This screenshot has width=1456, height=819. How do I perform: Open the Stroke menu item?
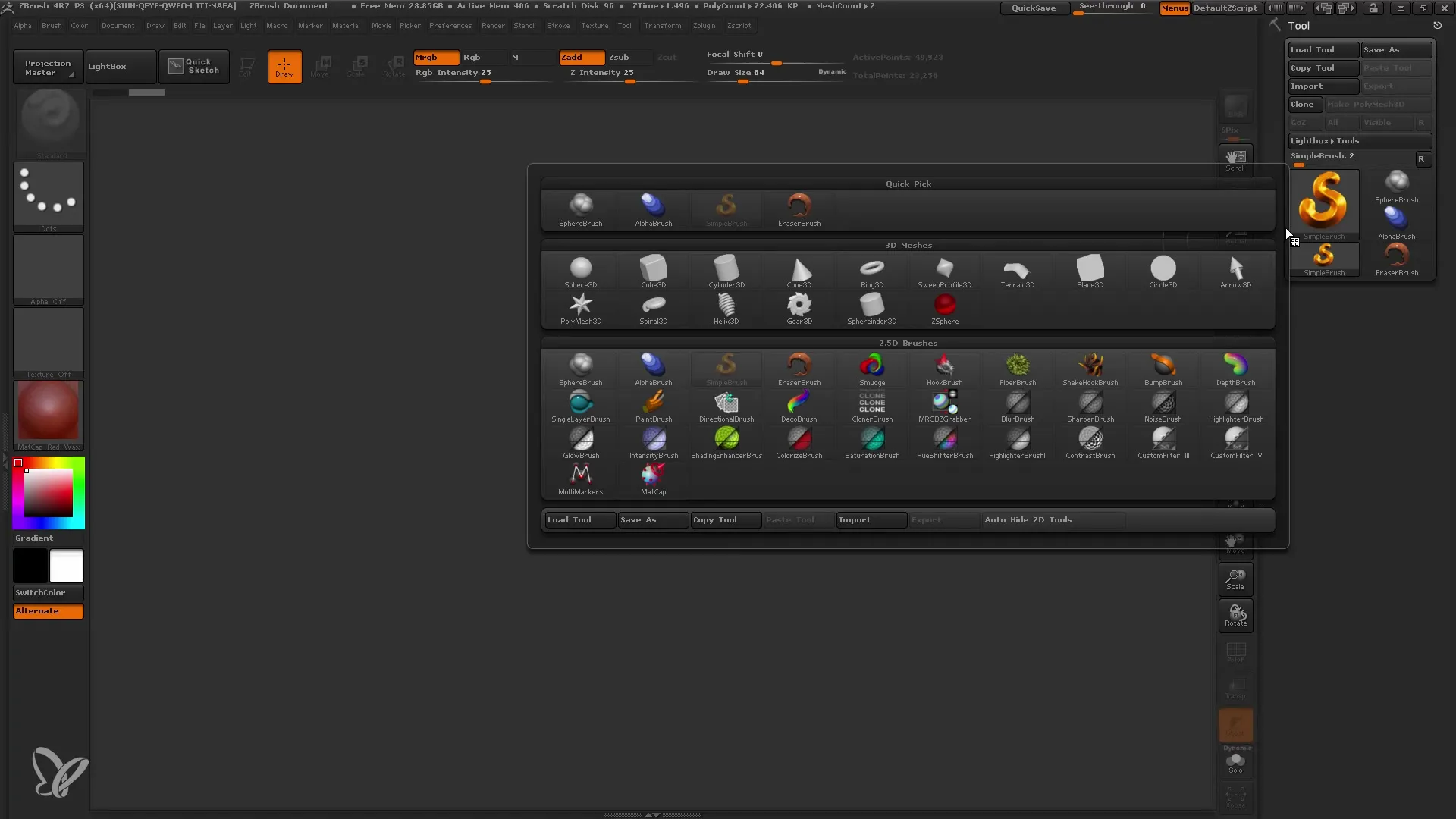coord(556,25)
